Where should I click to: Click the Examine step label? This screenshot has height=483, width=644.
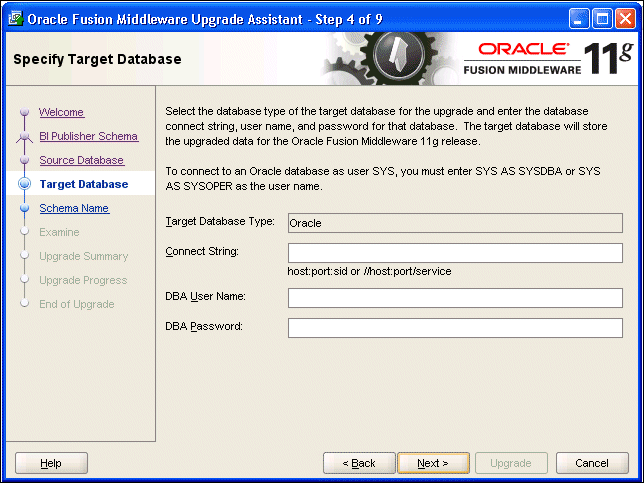coord(59,232)
